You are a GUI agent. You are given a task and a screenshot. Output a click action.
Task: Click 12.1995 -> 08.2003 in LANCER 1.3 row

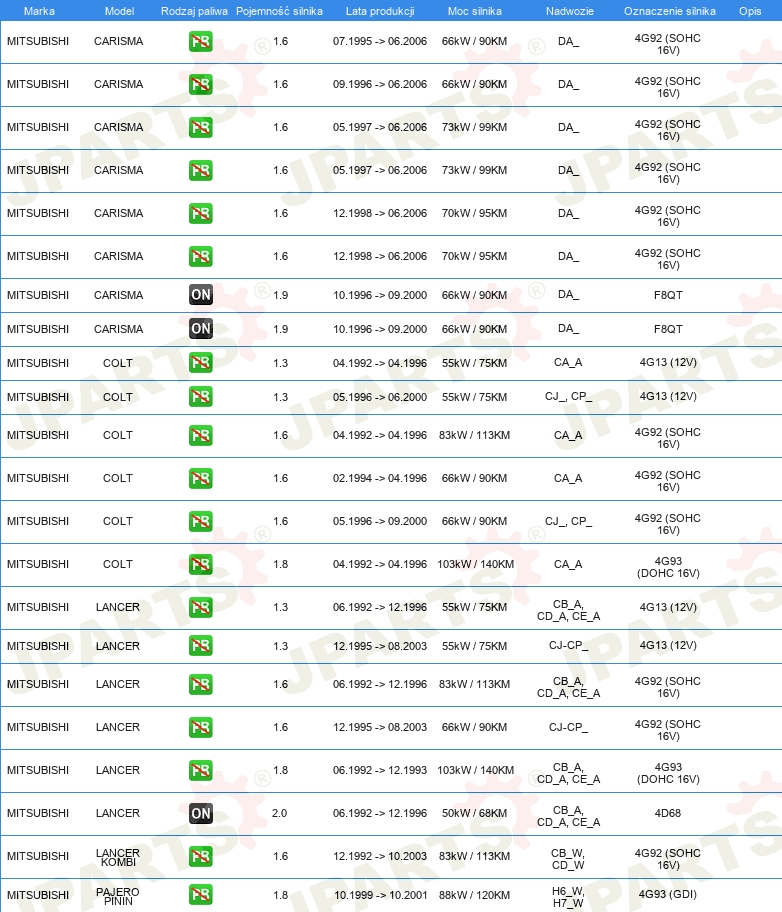pos(380,646)
